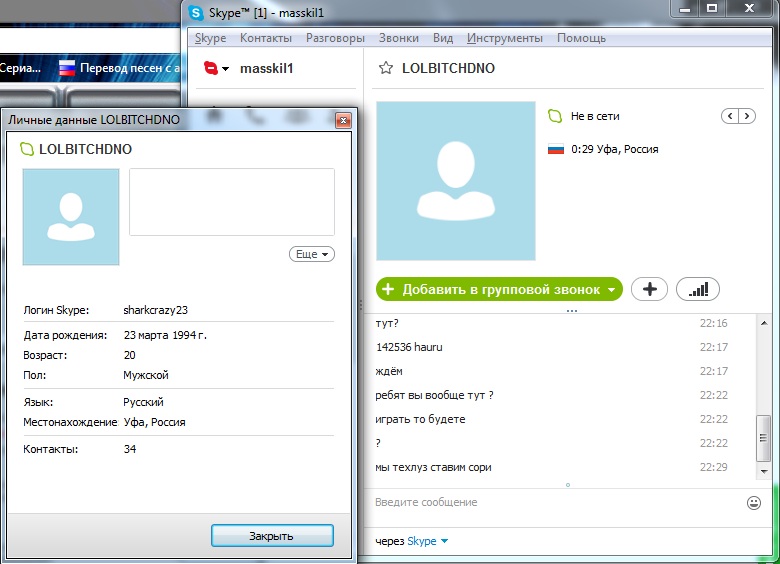The height and width of the screenshot is (564, 780).
Task: Click the favorite star next to LOLBITCHDNO
Action: pos(386,68)
